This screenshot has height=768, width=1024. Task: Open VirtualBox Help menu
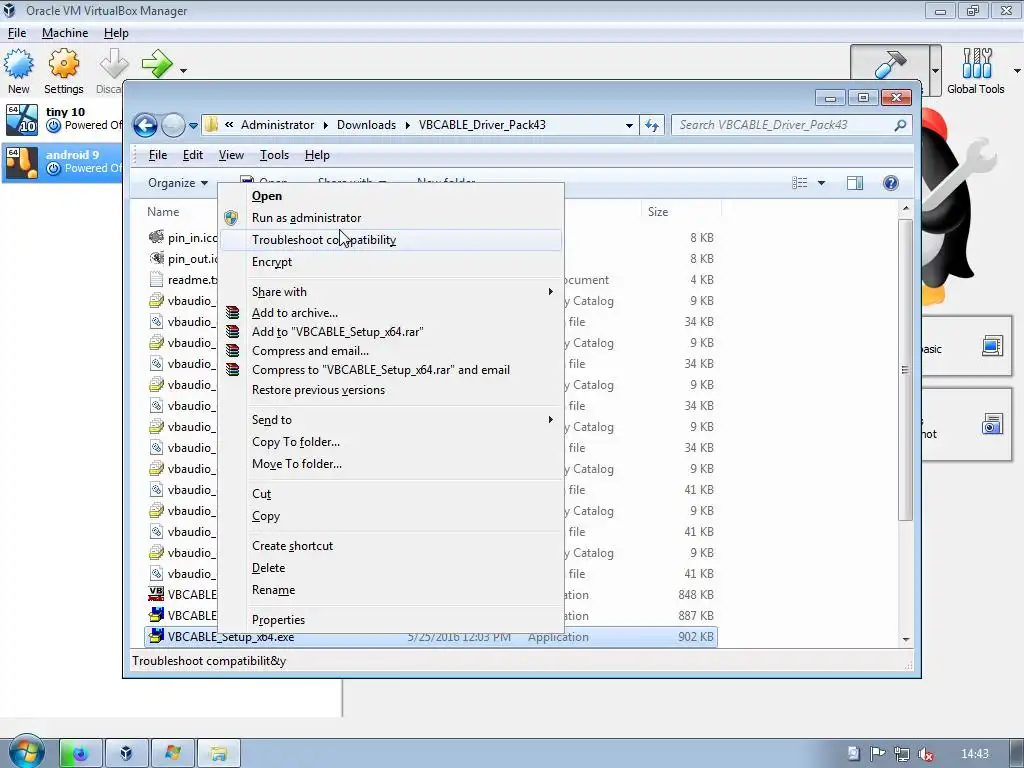tap(116, 33)
